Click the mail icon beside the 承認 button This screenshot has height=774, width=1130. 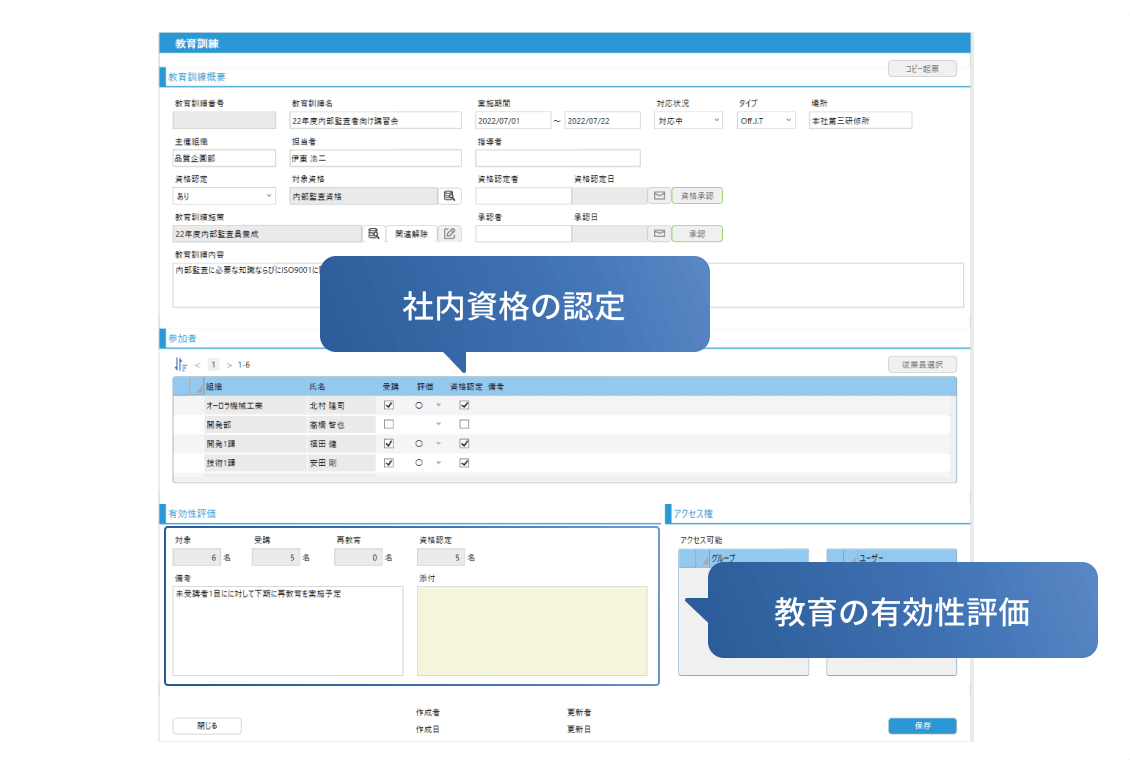tap(659, 234)
